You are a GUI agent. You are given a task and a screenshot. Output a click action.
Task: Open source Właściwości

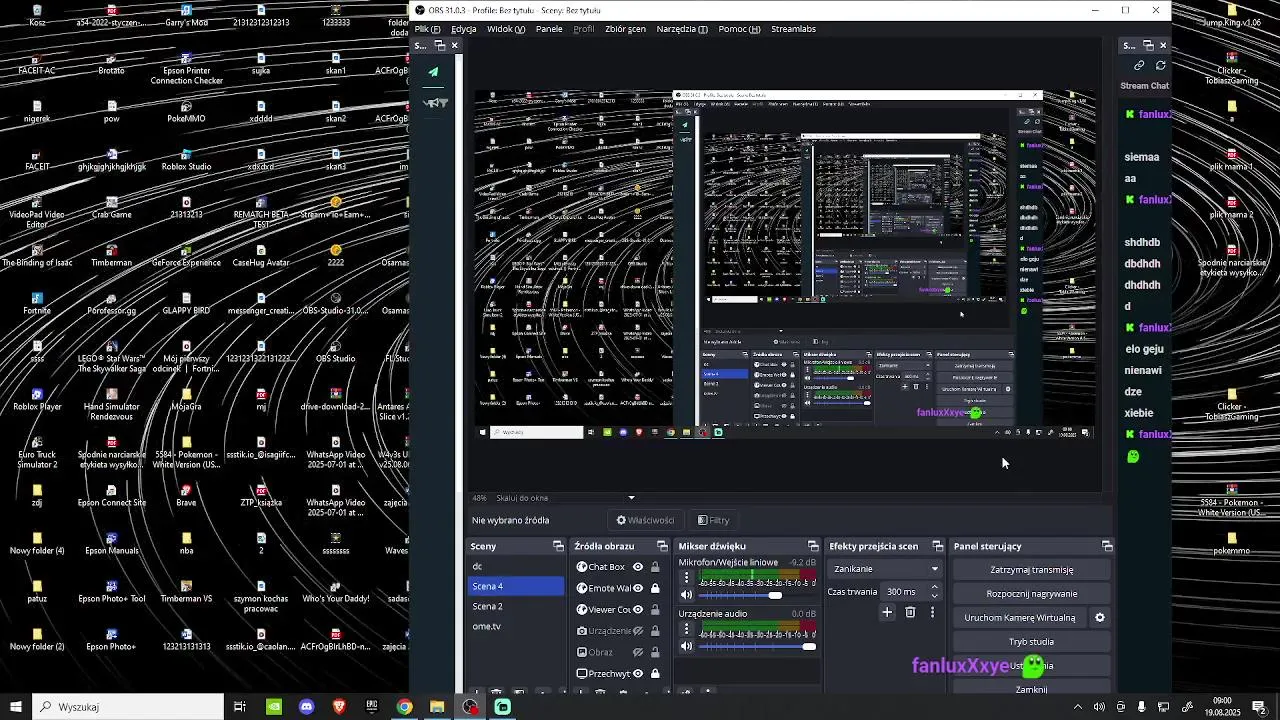pyautogui.click(x=645, y=520)
